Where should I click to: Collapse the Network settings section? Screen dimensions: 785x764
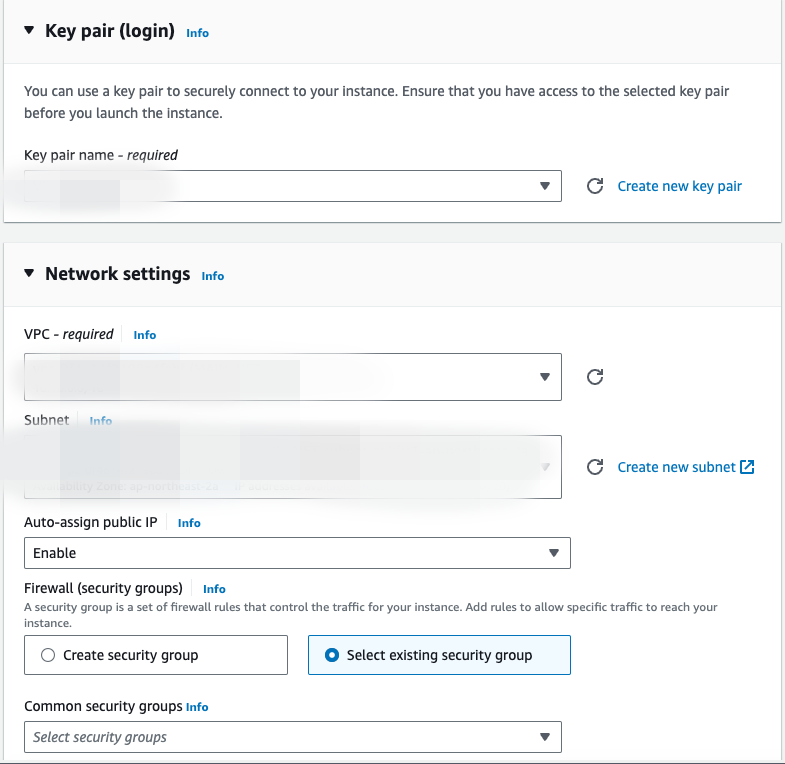point(29,274)
